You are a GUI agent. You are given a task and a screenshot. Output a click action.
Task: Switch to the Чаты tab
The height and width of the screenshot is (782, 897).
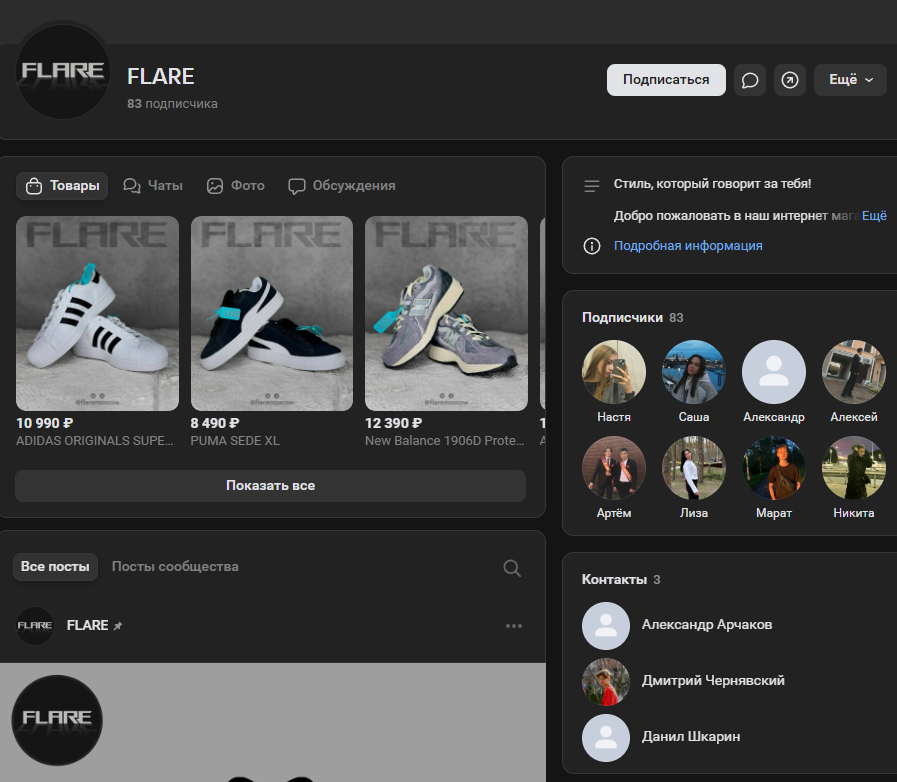[x=153, y=186]
